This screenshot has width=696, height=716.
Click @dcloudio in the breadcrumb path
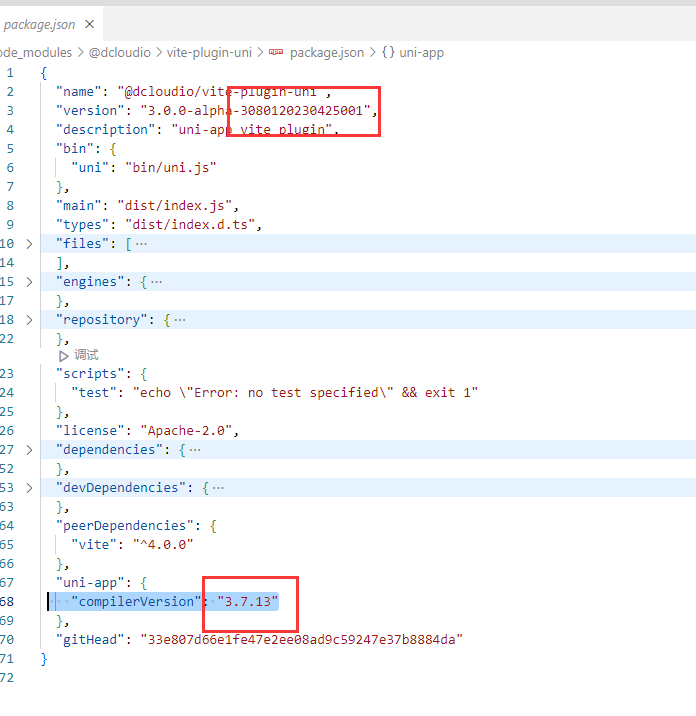click(120, 53)
